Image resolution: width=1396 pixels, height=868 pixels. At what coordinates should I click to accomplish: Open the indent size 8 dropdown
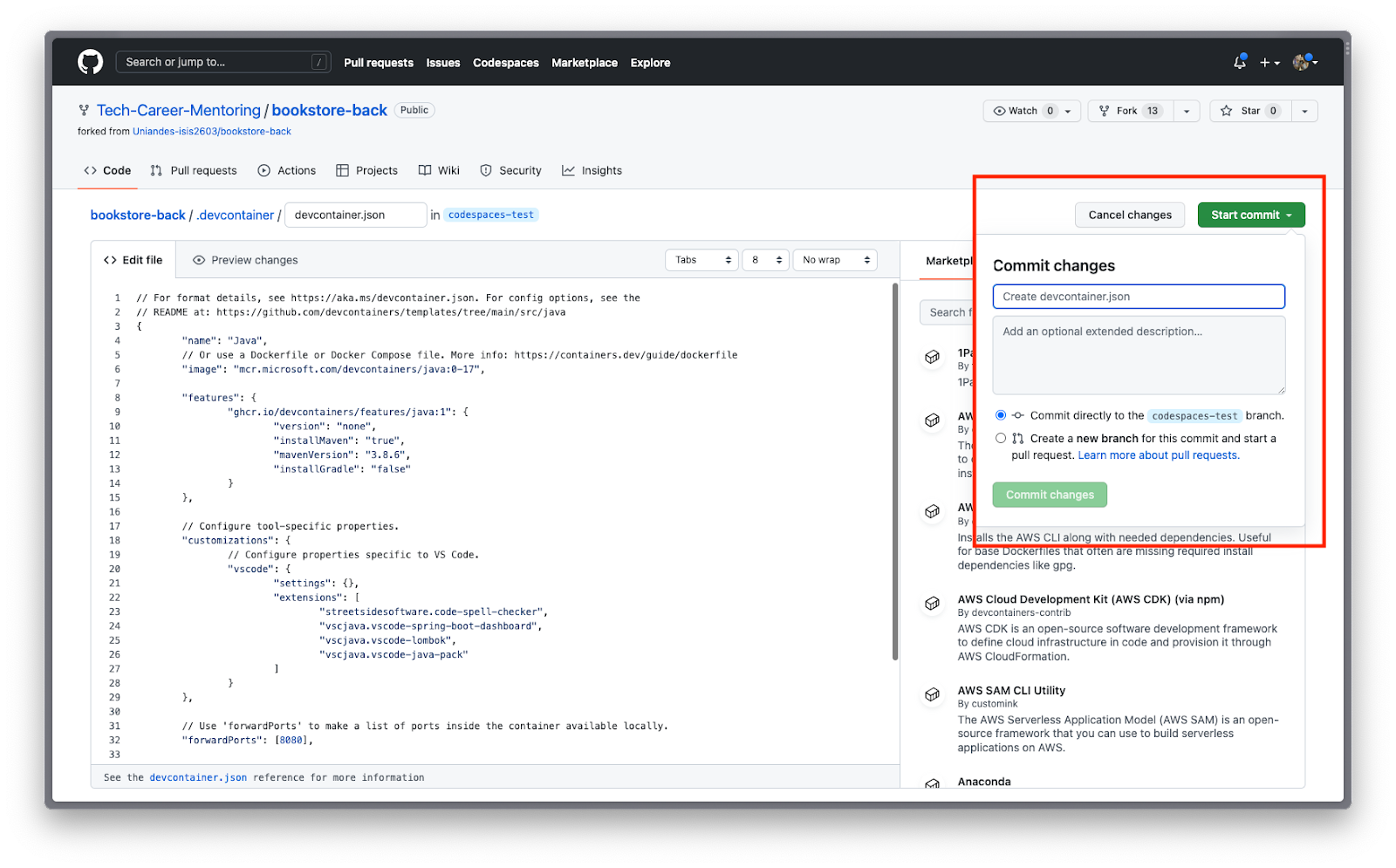coord(765,260)
